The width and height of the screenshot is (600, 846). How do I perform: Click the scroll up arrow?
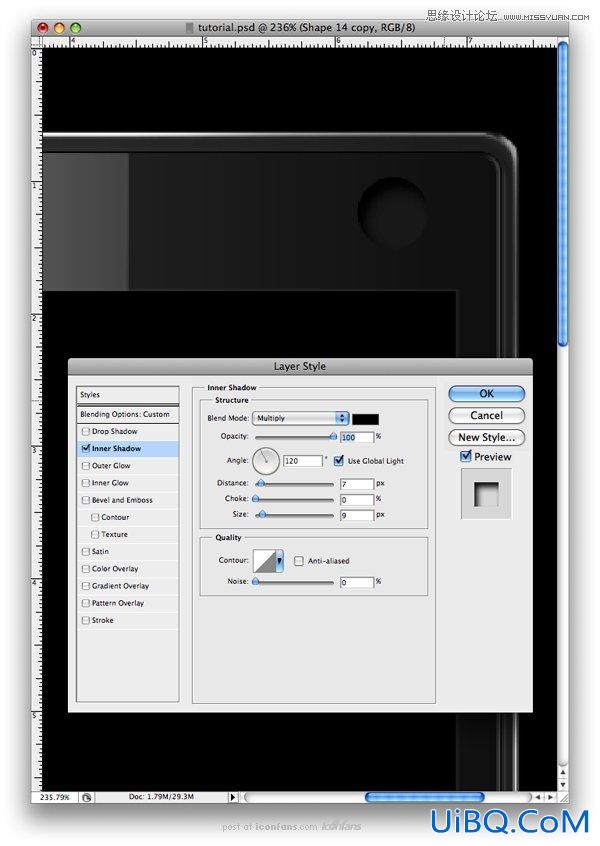tap(563, 773)
